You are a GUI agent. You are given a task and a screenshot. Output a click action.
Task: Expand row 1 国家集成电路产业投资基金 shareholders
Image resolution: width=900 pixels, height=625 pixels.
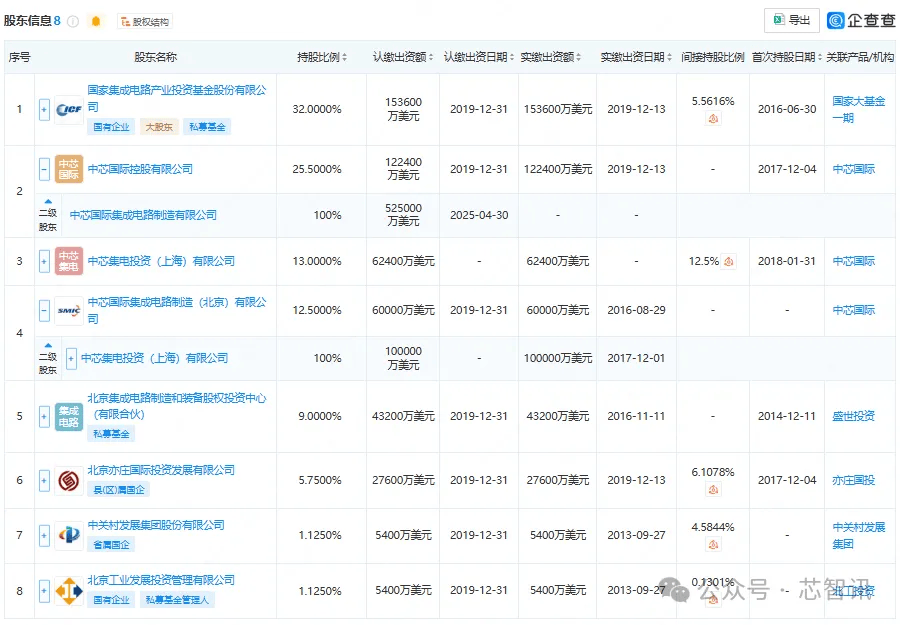click(x=44, y=109)
